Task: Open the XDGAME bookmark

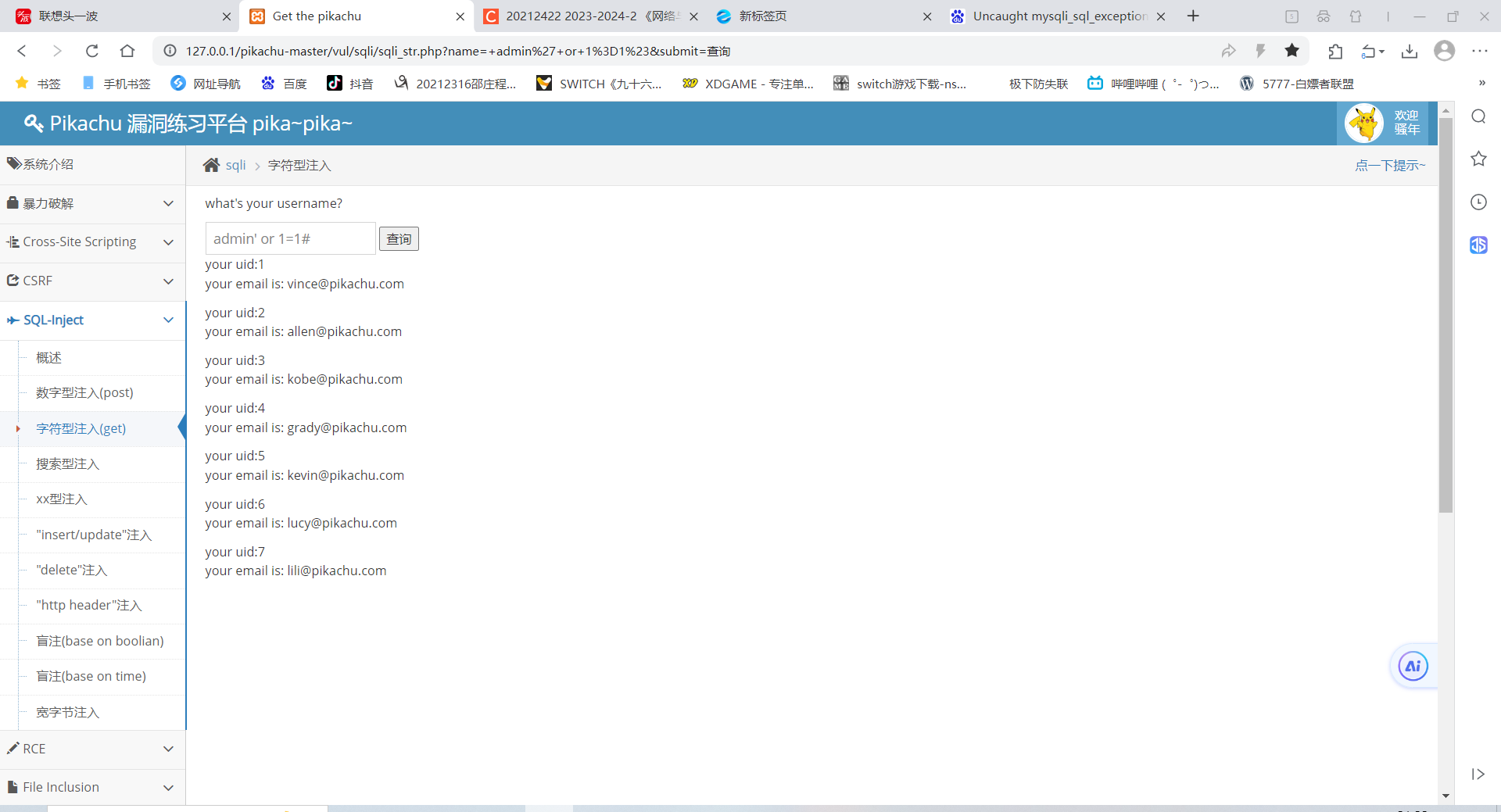Action: tap(747, 84)
